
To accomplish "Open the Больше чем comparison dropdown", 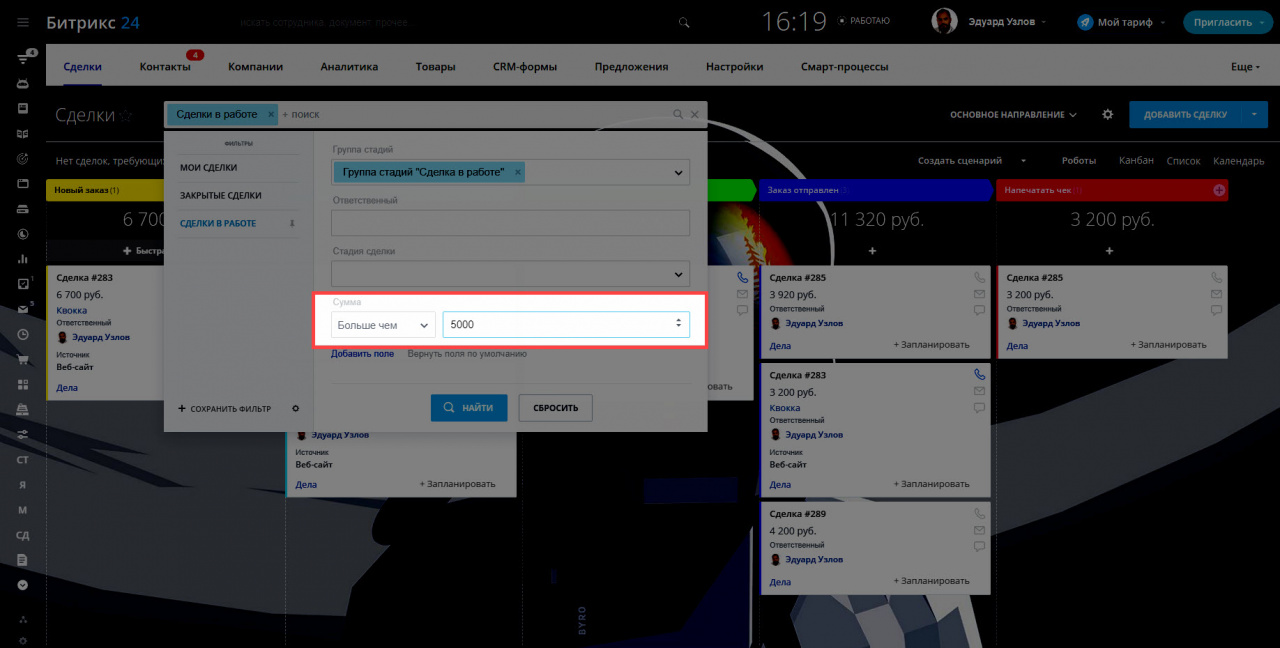I will tap(384, 325).
